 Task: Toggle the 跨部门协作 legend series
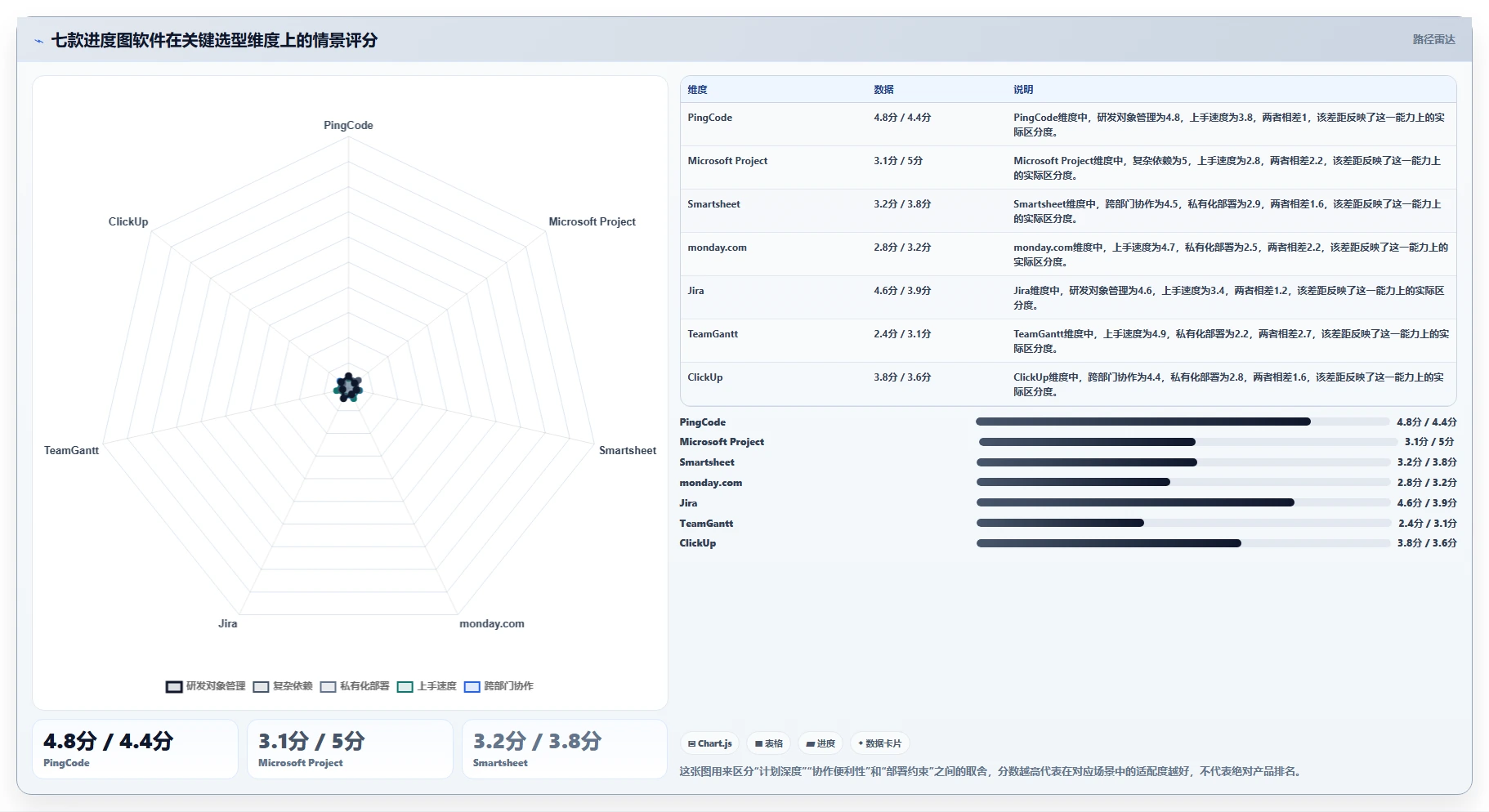(x=499, y=686)
